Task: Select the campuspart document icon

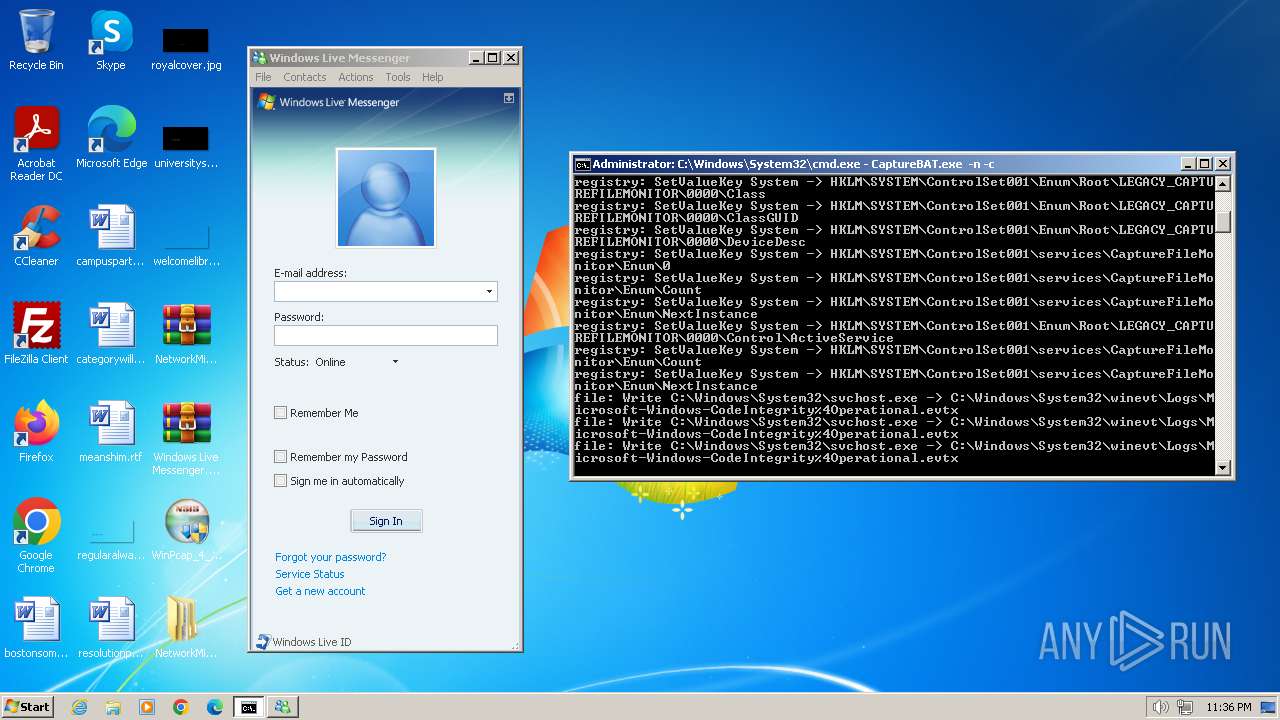Action: pyautogui.click(x=111, y=236)
